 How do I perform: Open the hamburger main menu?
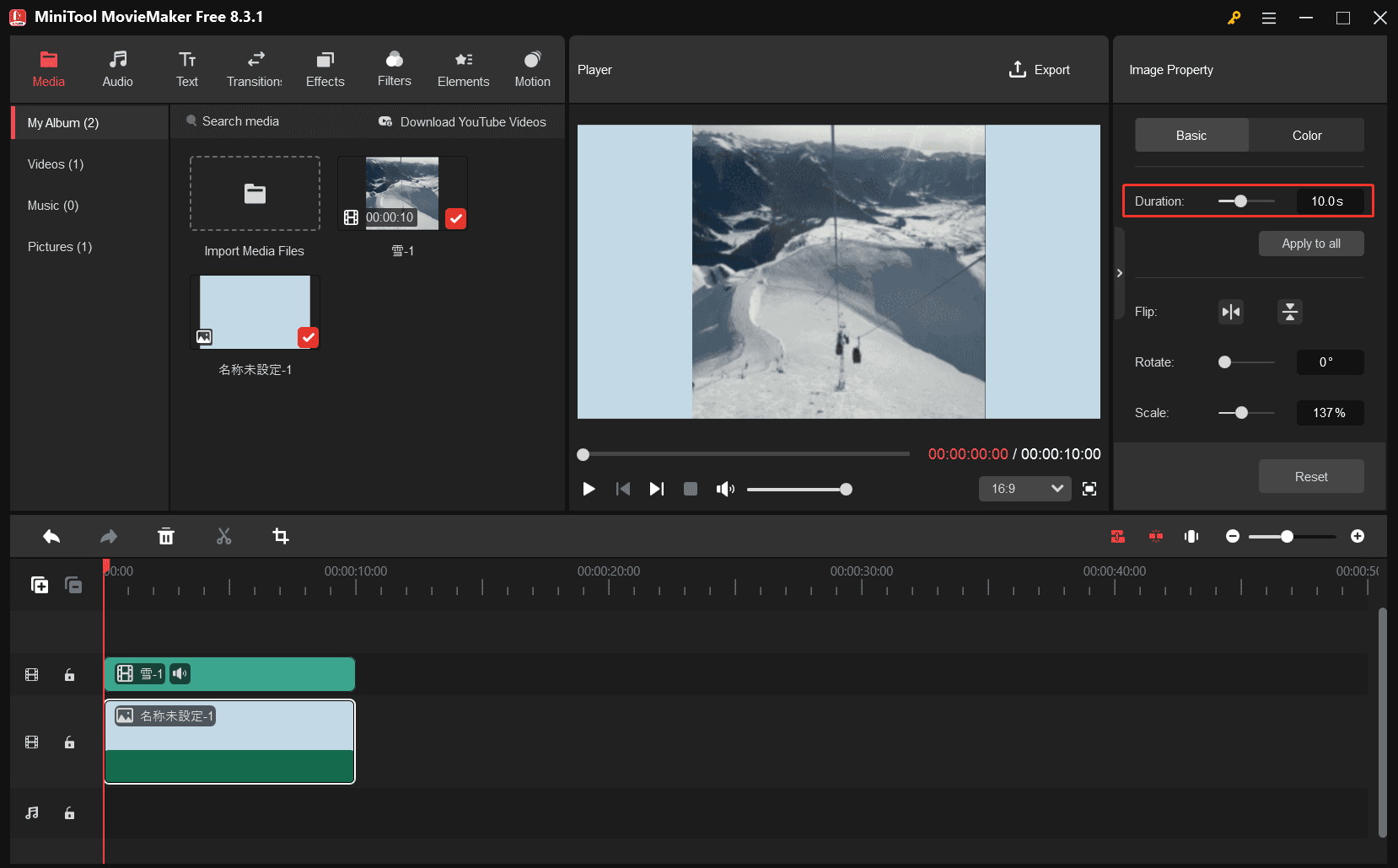[x=1268, y=18]
